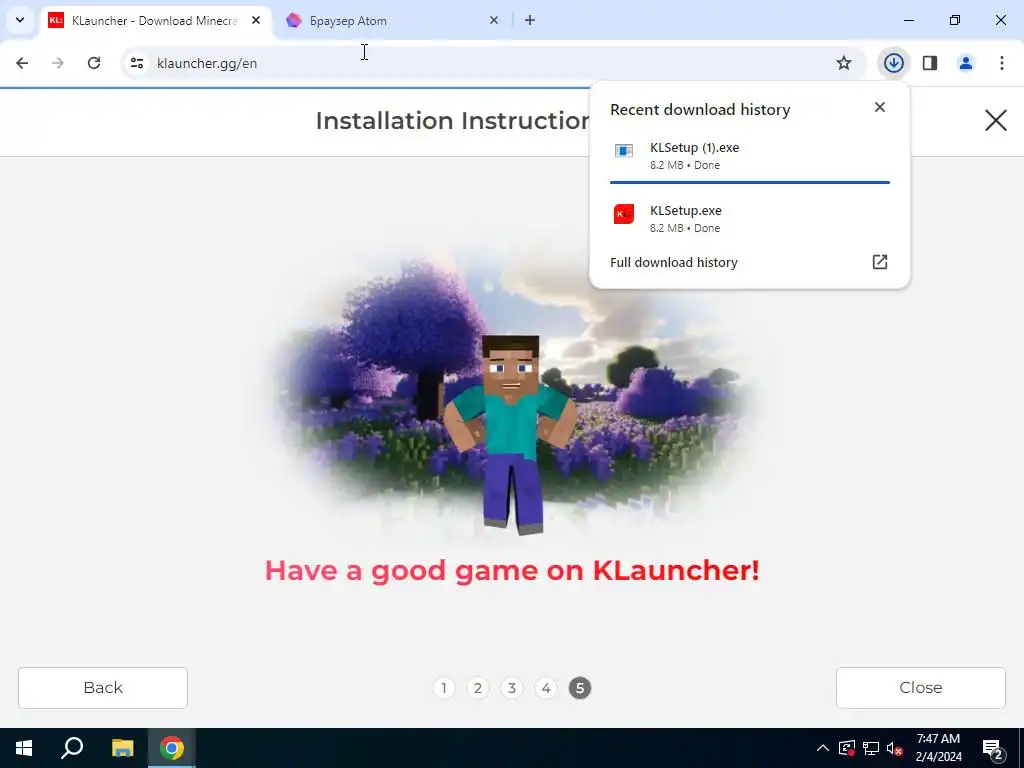This screenshot has width=1024, height=768.
Task: View site information icon
Action: (137, 63)
